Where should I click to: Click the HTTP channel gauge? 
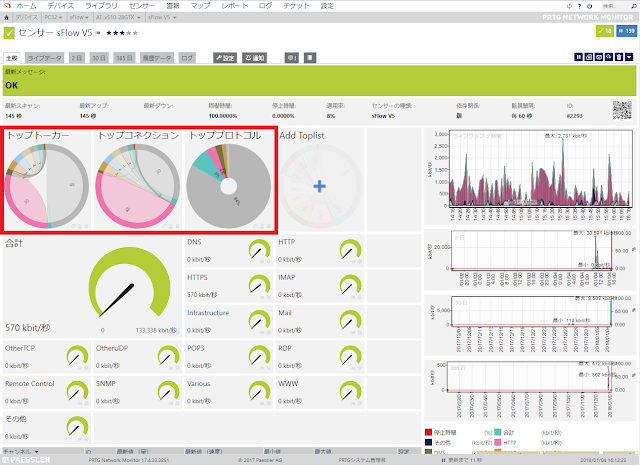point(351,249)
